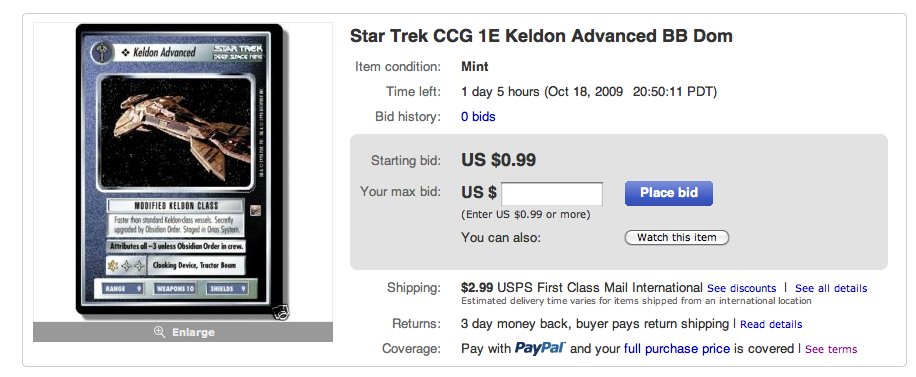The image size is (916, 377).
Task: Open the See discounts shipping link
Action: coord(741,288)
